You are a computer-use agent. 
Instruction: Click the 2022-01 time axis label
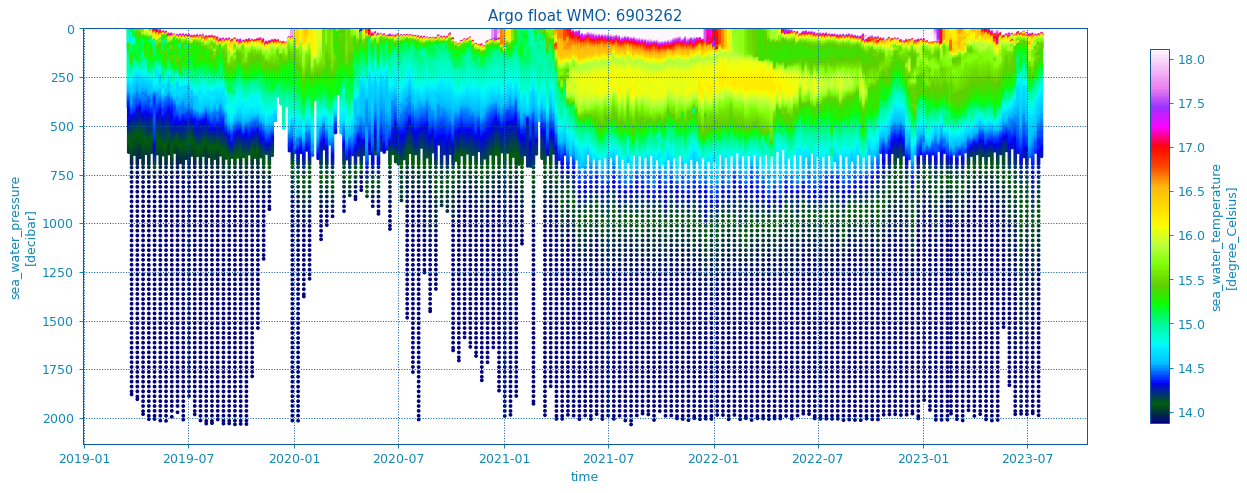pyautogui.click(x=714, y=459)
